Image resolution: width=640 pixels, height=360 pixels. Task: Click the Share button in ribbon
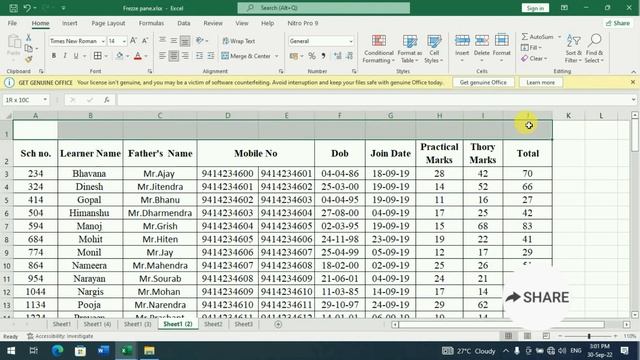point(618,23)
